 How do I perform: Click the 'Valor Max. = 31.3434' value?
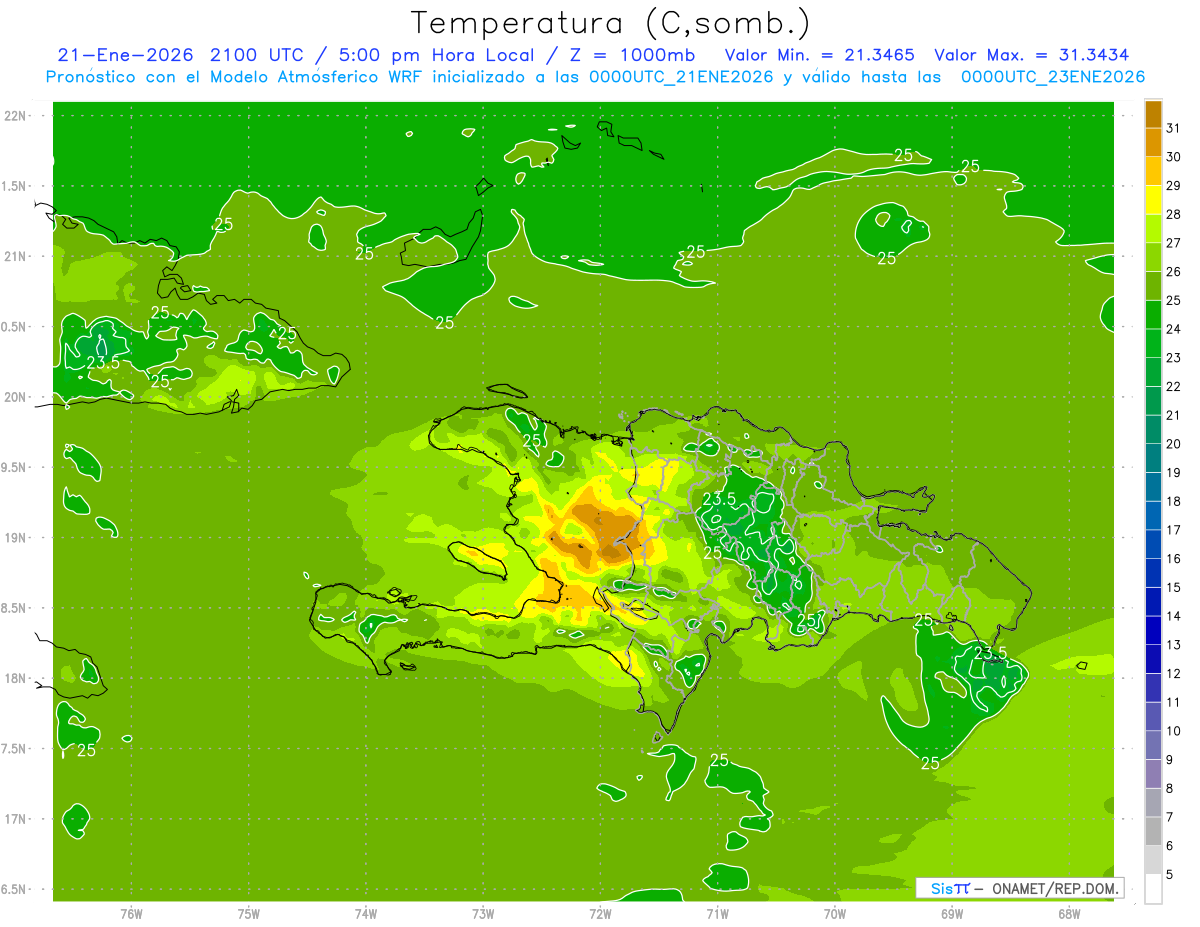[x=1032, y=55]
